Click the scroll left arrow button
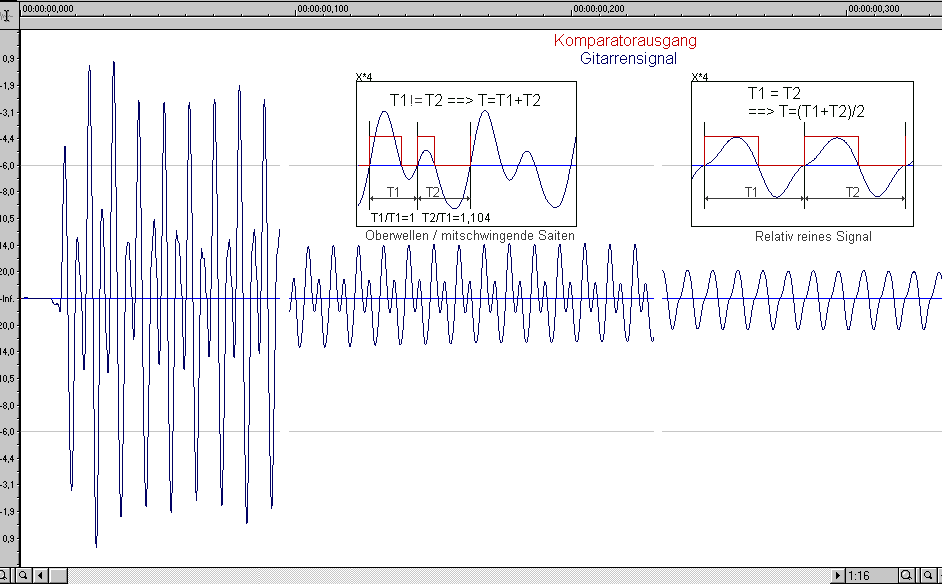 pyautogui.click(x=40, y=575)
